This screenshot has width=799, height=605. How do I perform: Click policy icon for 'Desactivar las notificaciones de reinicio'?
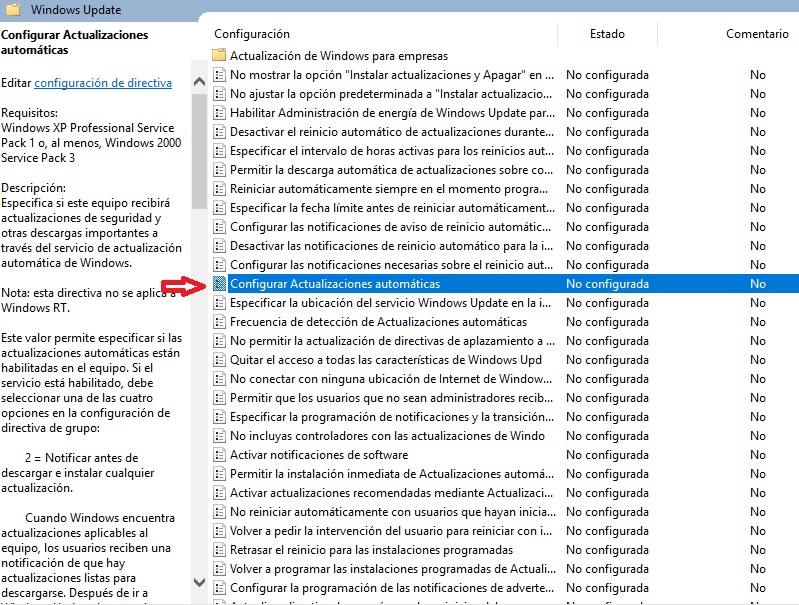[x=219, y=246]
